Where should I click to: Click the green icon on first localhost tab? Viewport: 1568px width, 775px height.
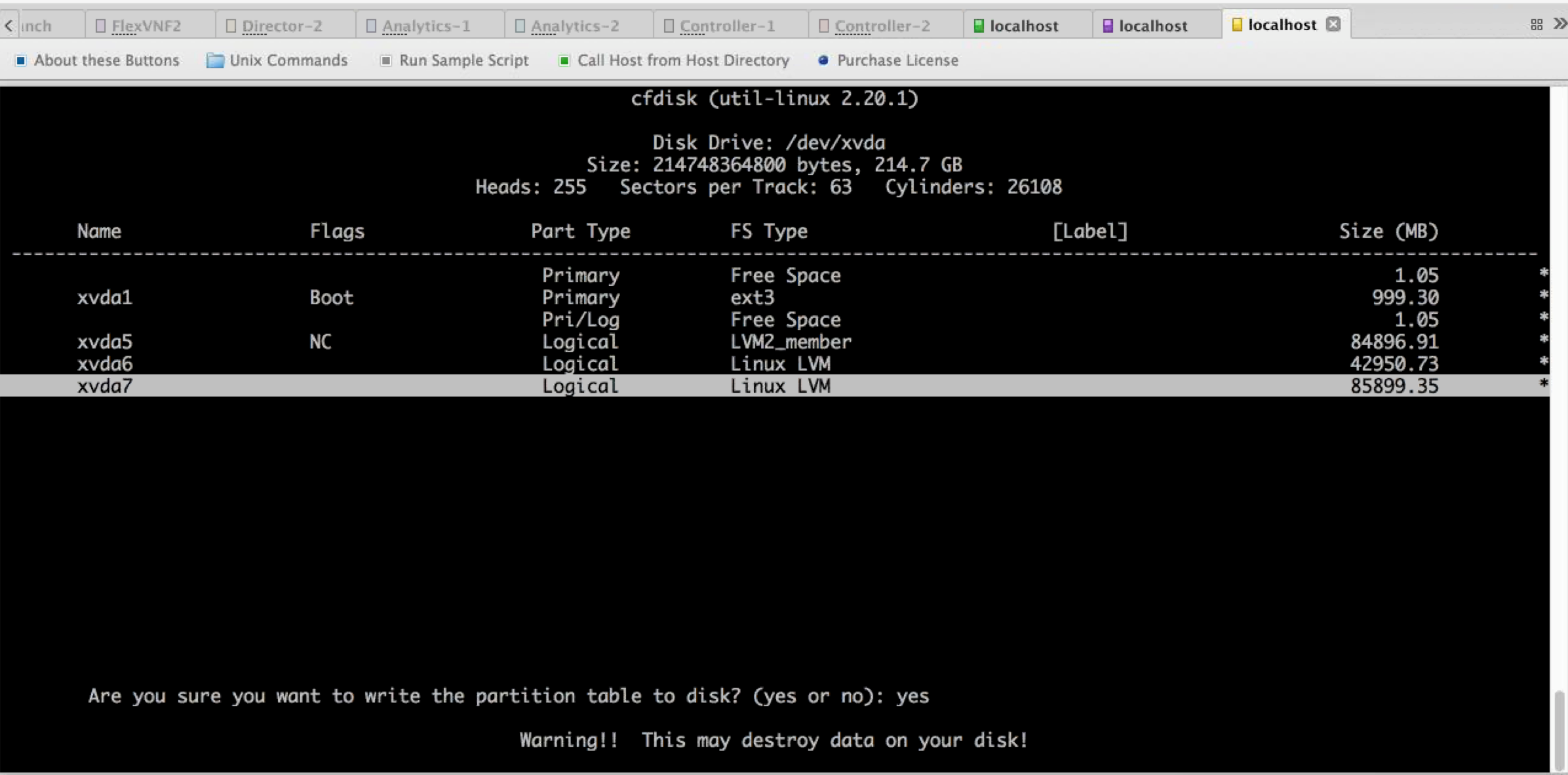click(x=979, y=26)
